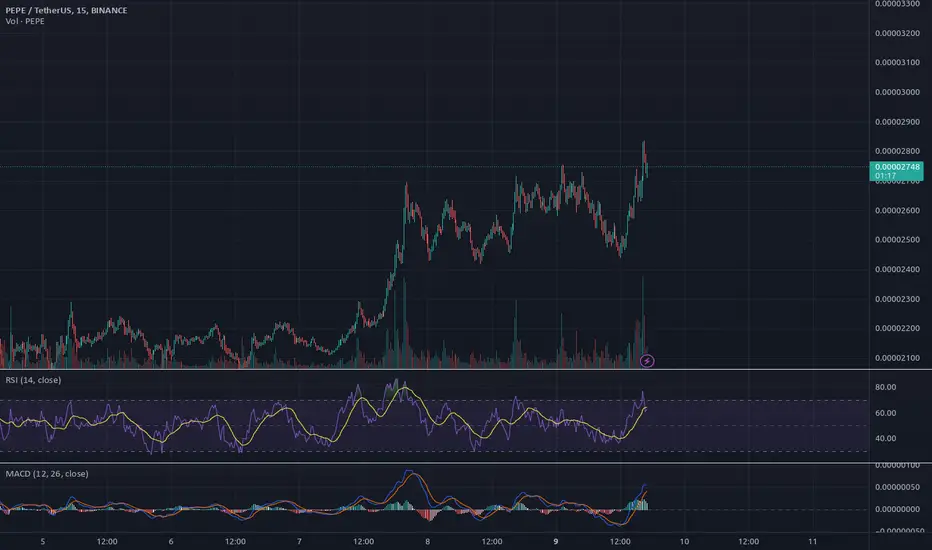Screen dimensions: 932x550
Task: Click the current price tag 0.00002748
Action: click(x=897, y=167)
